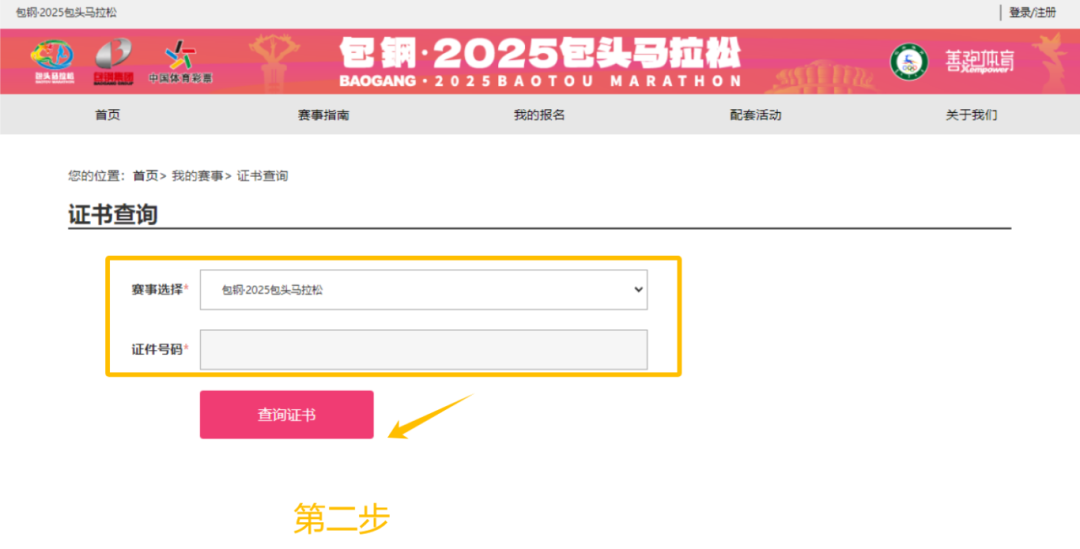Viewport: 1080px width, 549px height.
Task: Open the 赛事选择 dropdown
Action: click(424, 290)
